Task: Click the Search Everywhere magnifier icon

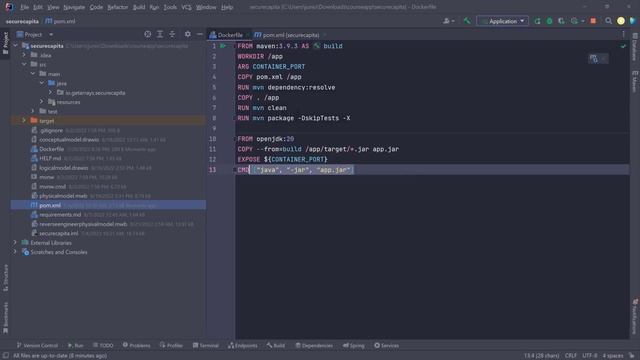Action: point(608,21)
